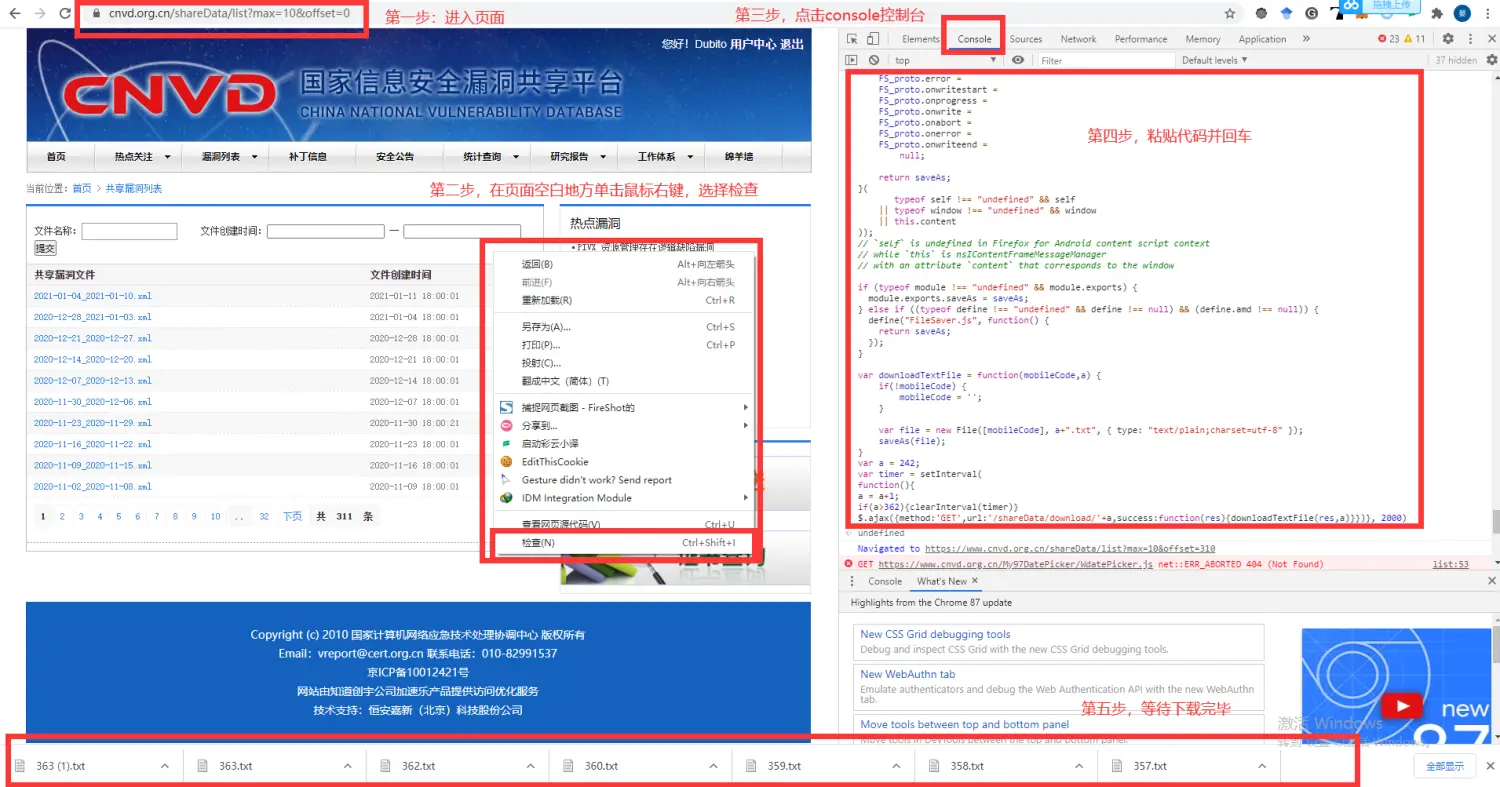The width and height of the screenshot is (1500, 787).
Task: Switch to the Elements tab
Action: tap(920, 39)
